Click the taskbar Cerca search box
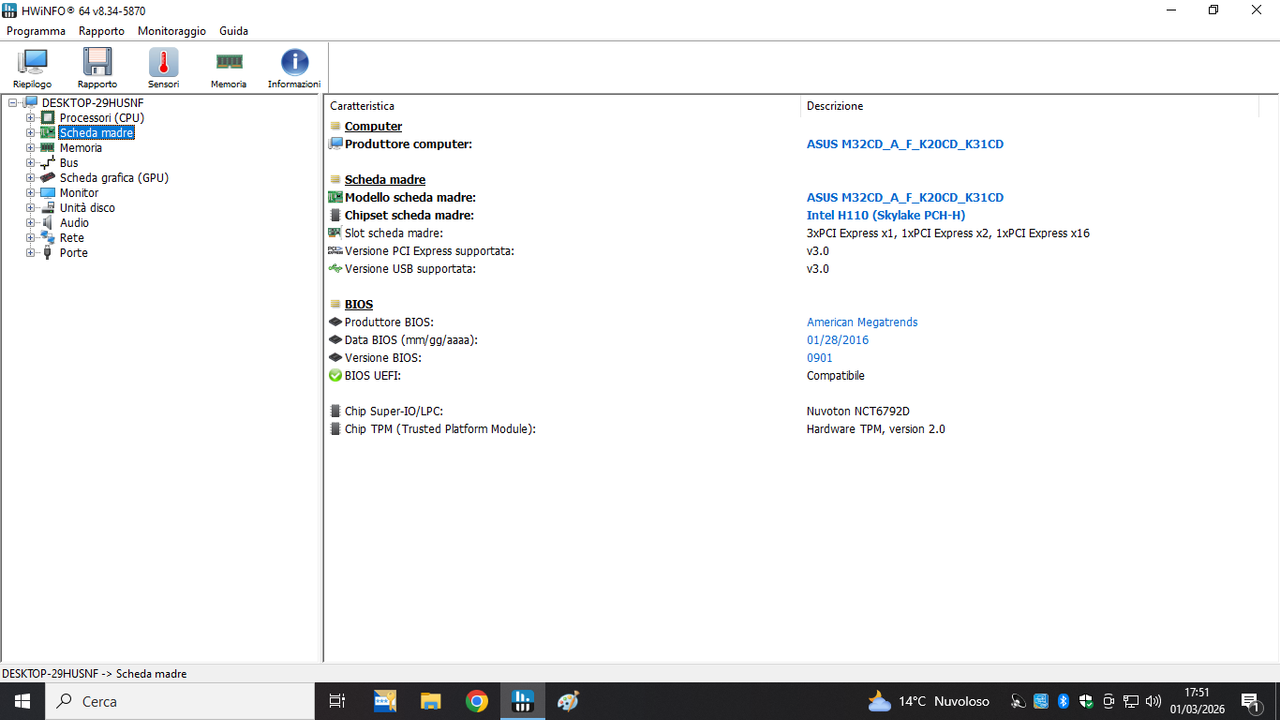Screen dimensions: 1280x720 tap(180, 702)
